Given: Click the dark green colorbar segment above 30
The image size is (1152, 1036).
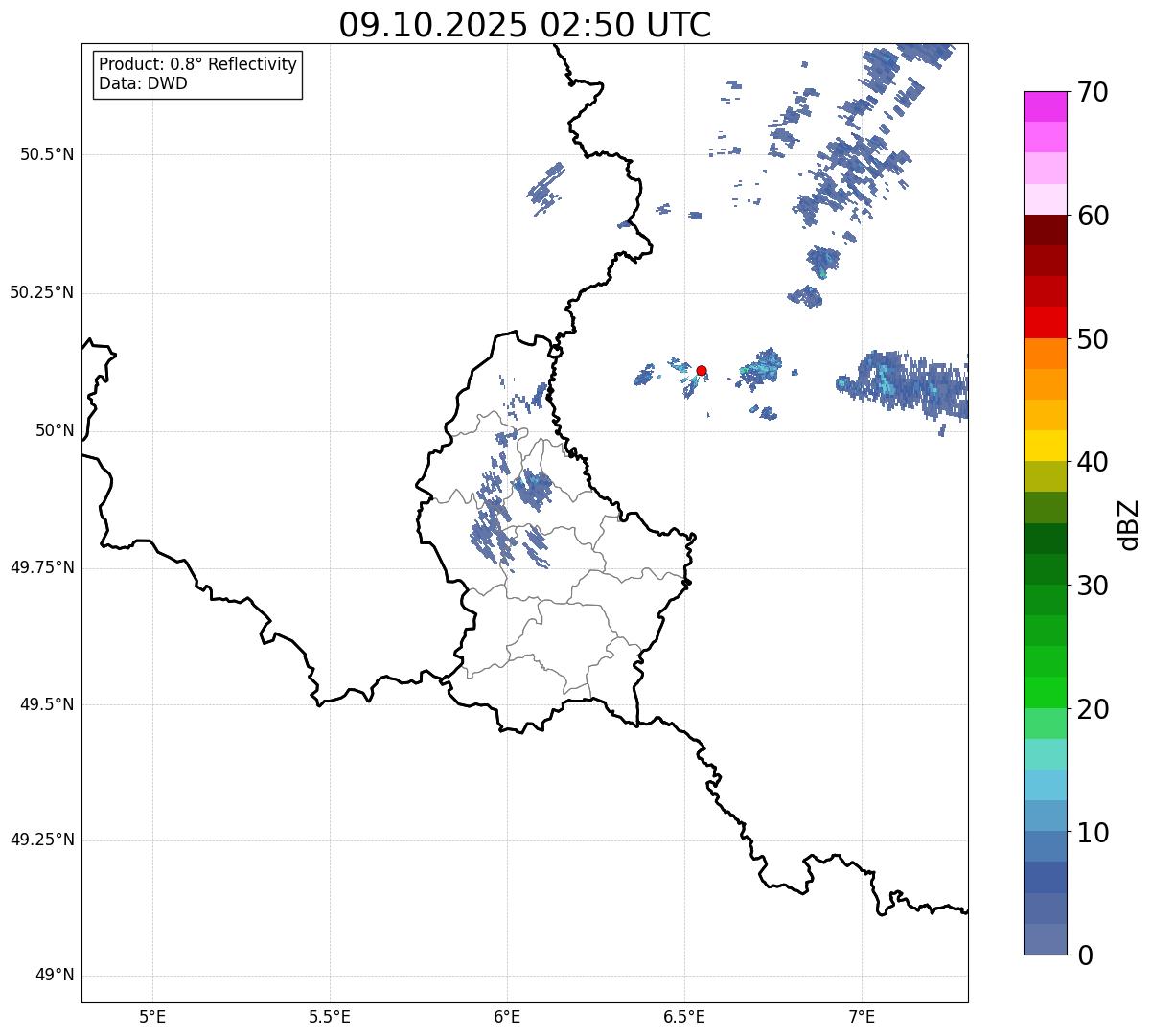Looking at the screenshot, I should (1045, 569).
